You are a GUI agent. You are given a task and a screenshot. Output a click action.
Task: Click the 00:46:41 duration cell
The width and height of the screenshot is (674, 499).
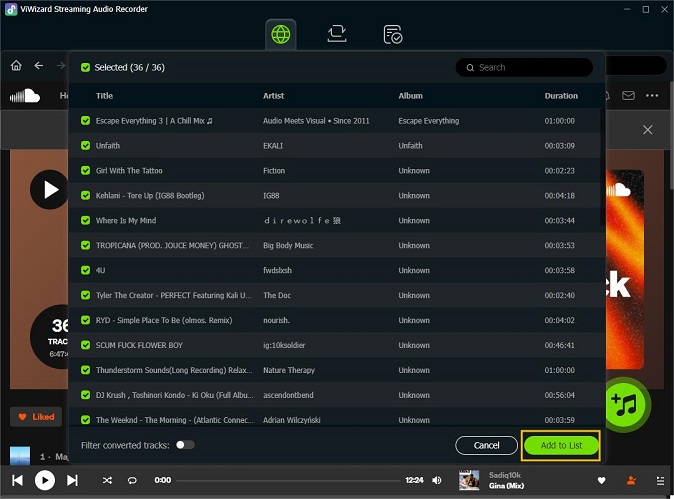coord(559,345)
